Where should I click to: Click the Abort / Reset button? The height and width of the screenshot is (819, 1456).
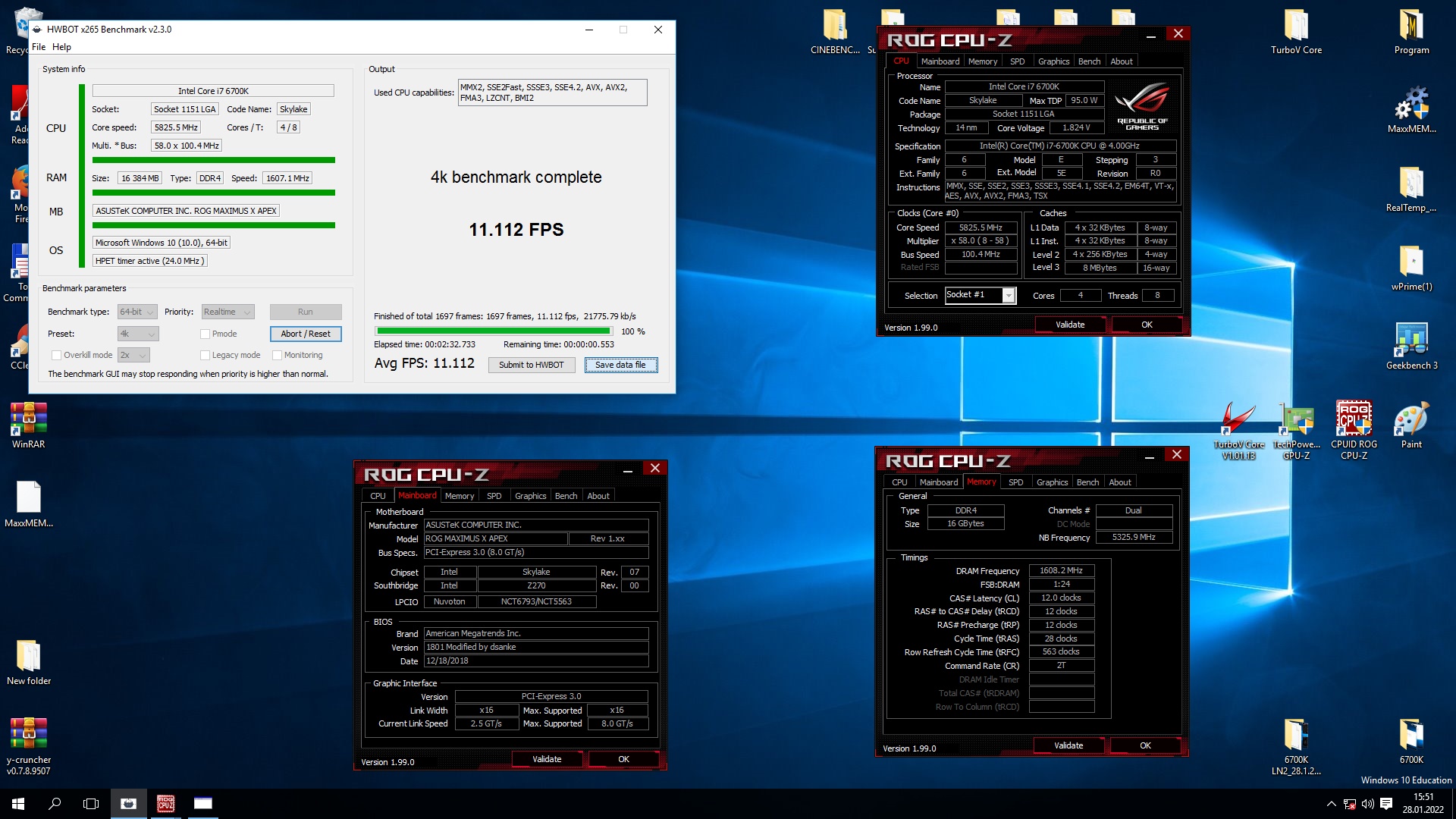306,334
